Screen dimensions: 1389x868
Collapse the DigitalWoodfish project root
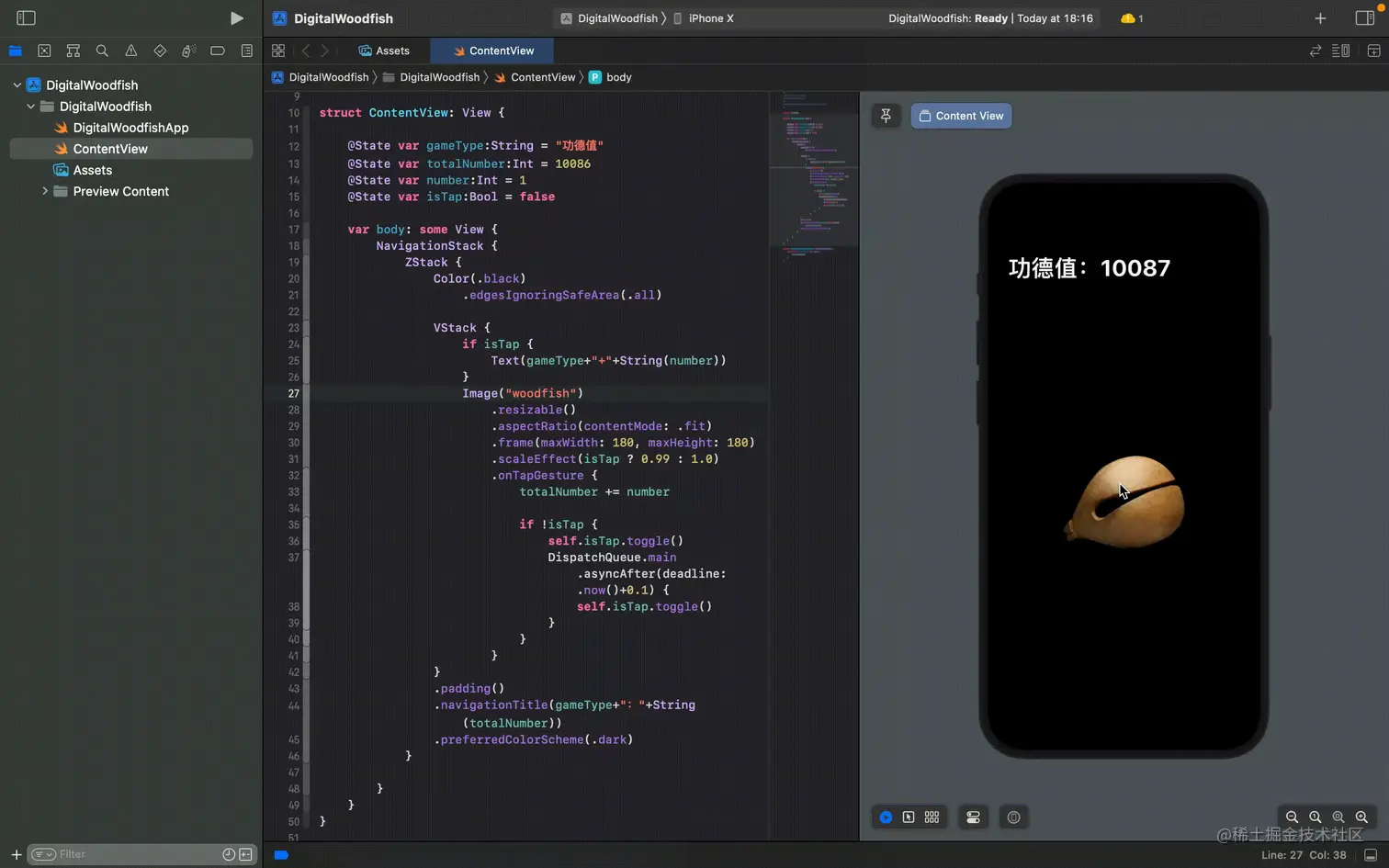pos(17,85)
